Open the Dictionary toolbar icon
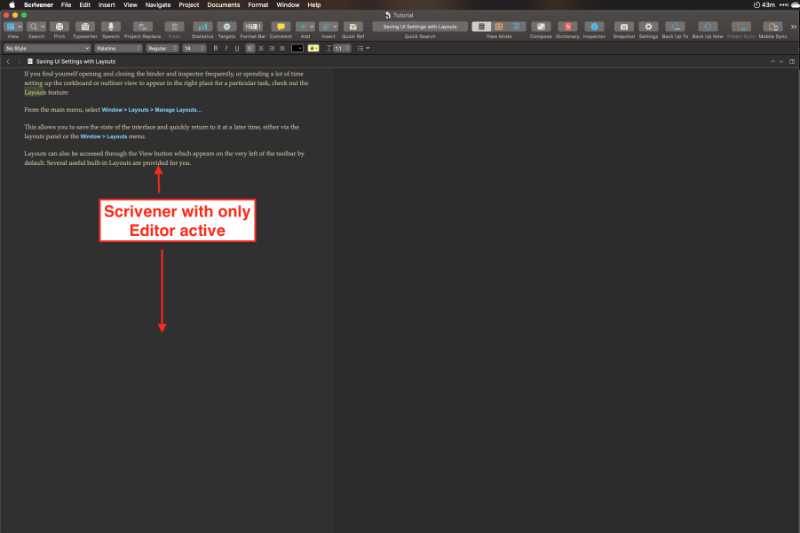The image size is (800, 533). [567, 27]
